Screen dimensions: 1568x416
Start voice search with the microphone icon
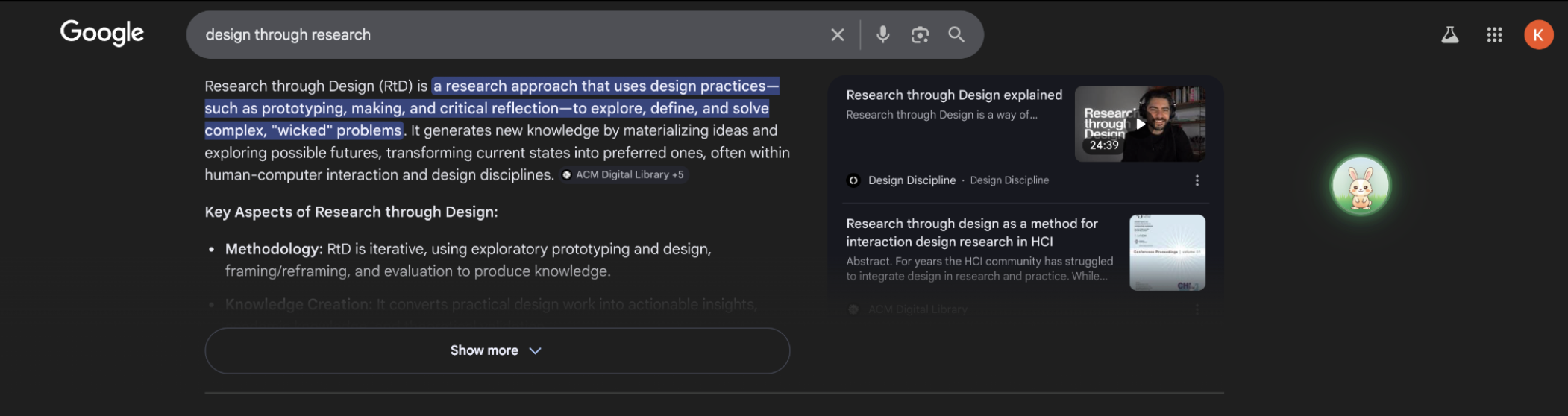(x=883, y=34)
